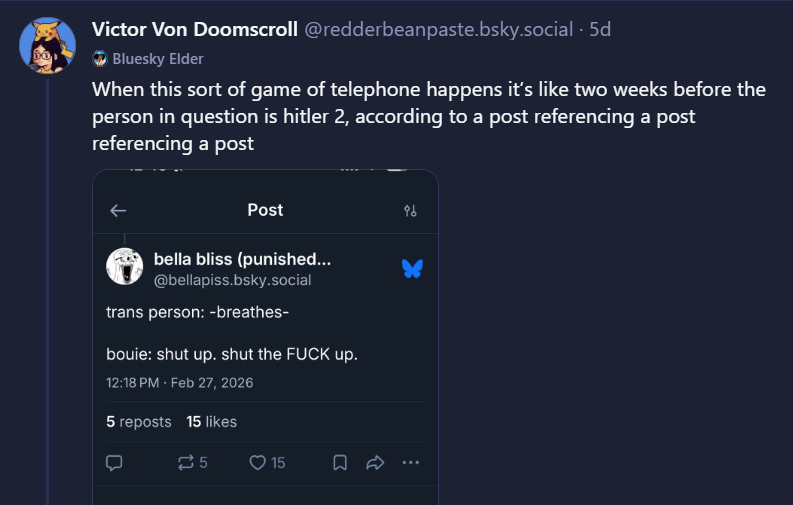This screenshot has height=505, width=793.
Task: Reply via the speech bubble icon
Action: click(x=114, y=463)
